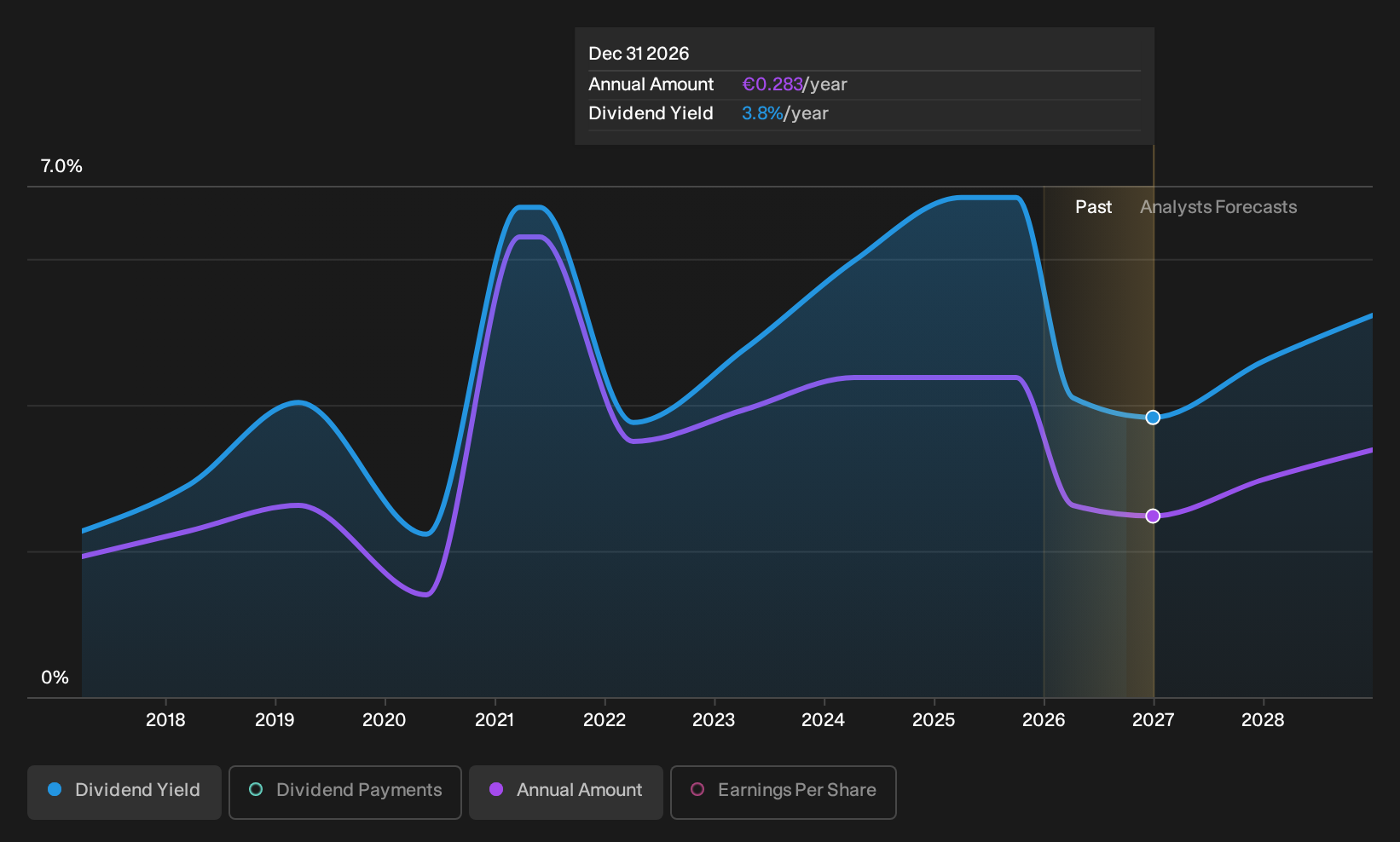Click the 7.0% y-axis label
The image size is (1400, 842).
(61, 166)
